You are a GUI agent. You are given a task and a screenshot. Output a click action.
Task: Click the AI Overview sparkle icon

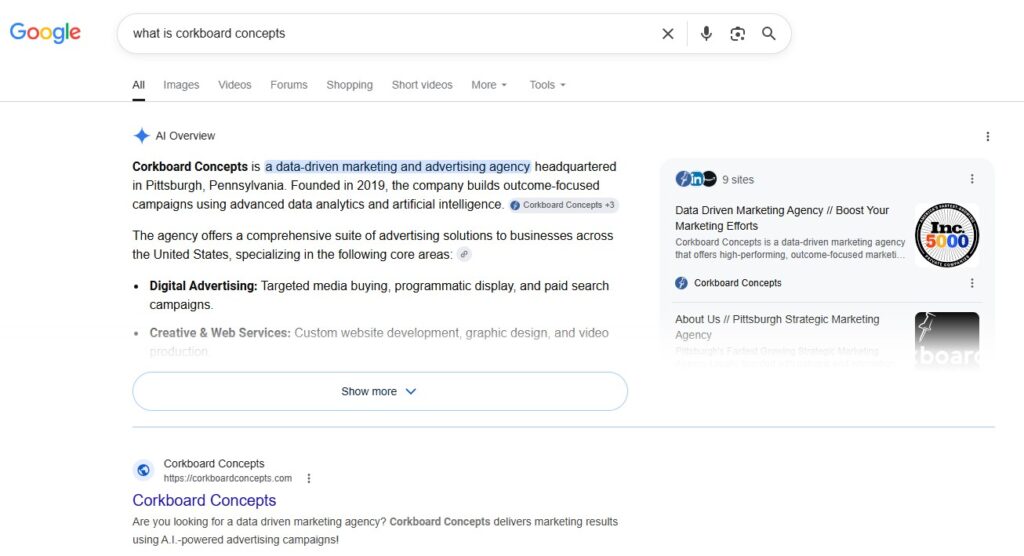pyautogui.click(x=142, y=135)
